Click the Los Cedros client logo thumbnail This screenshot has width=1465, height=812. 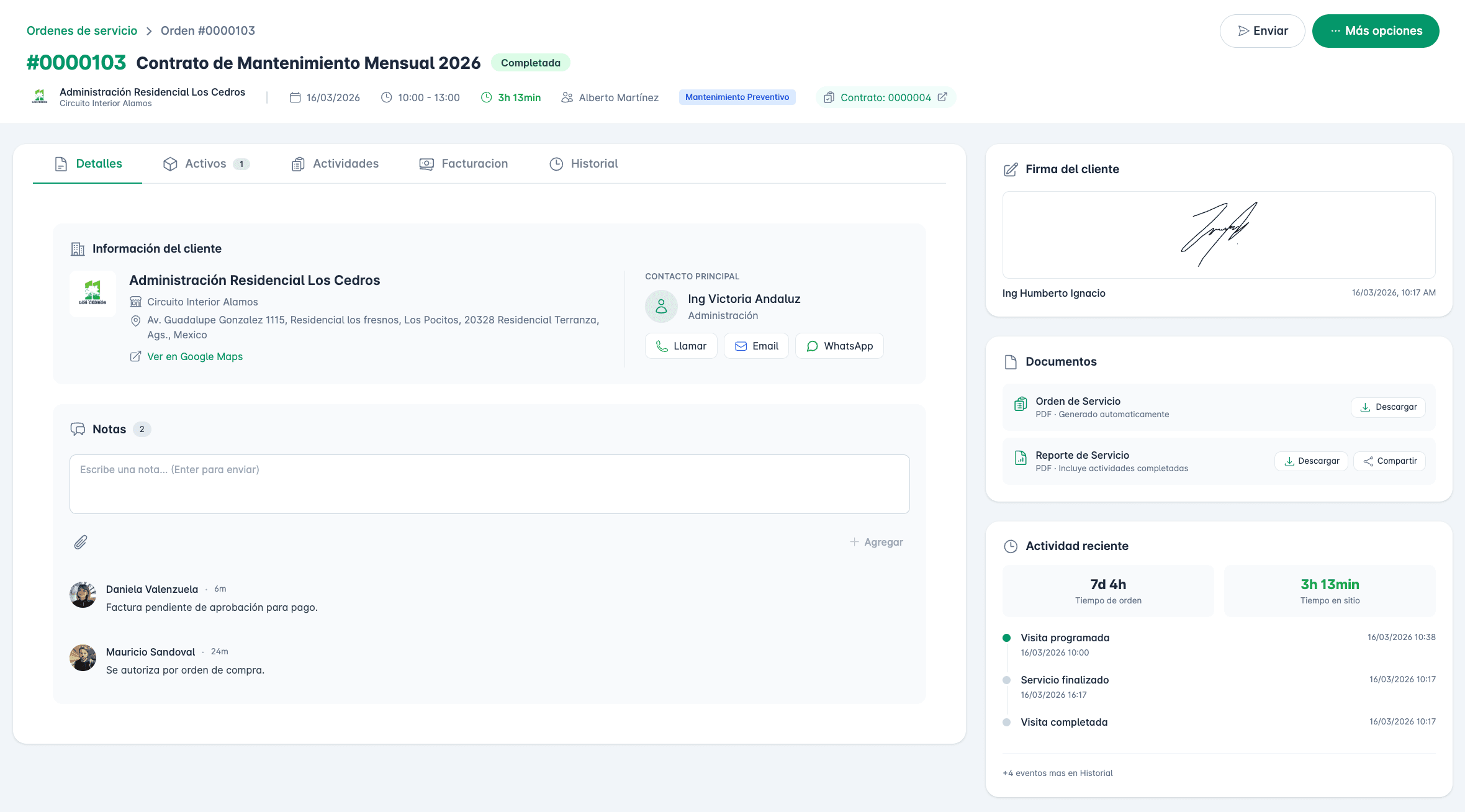point(92,293)
